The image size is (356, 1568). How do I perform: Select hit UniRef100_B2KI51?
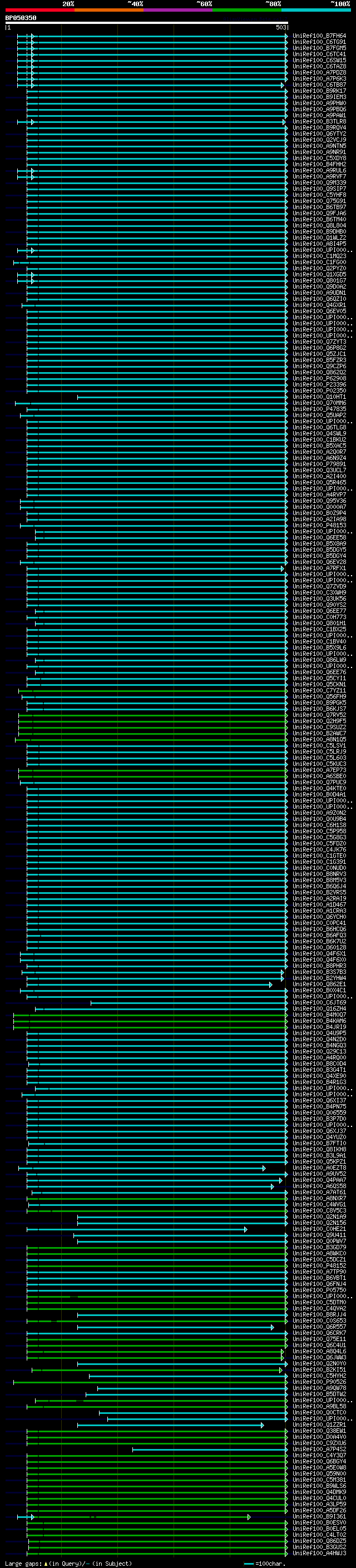click(x=319, y=1370)
